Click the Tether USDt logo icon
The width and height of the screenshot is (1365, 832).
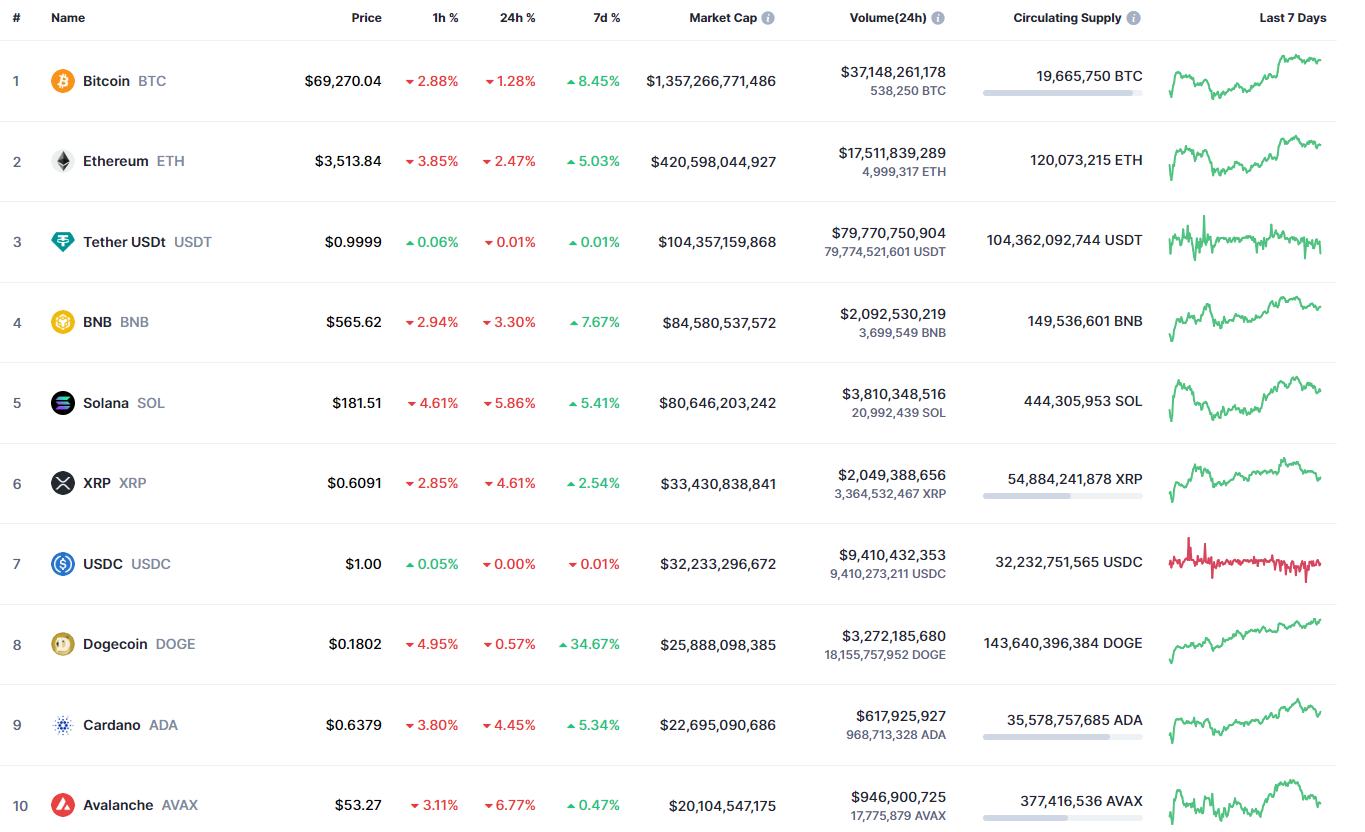(63, 242)
